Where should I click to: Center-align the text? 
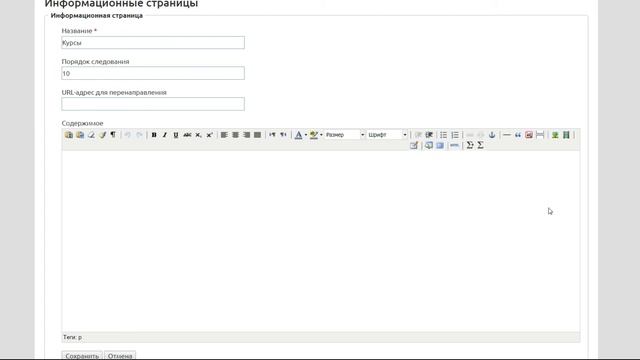(235, 135)
